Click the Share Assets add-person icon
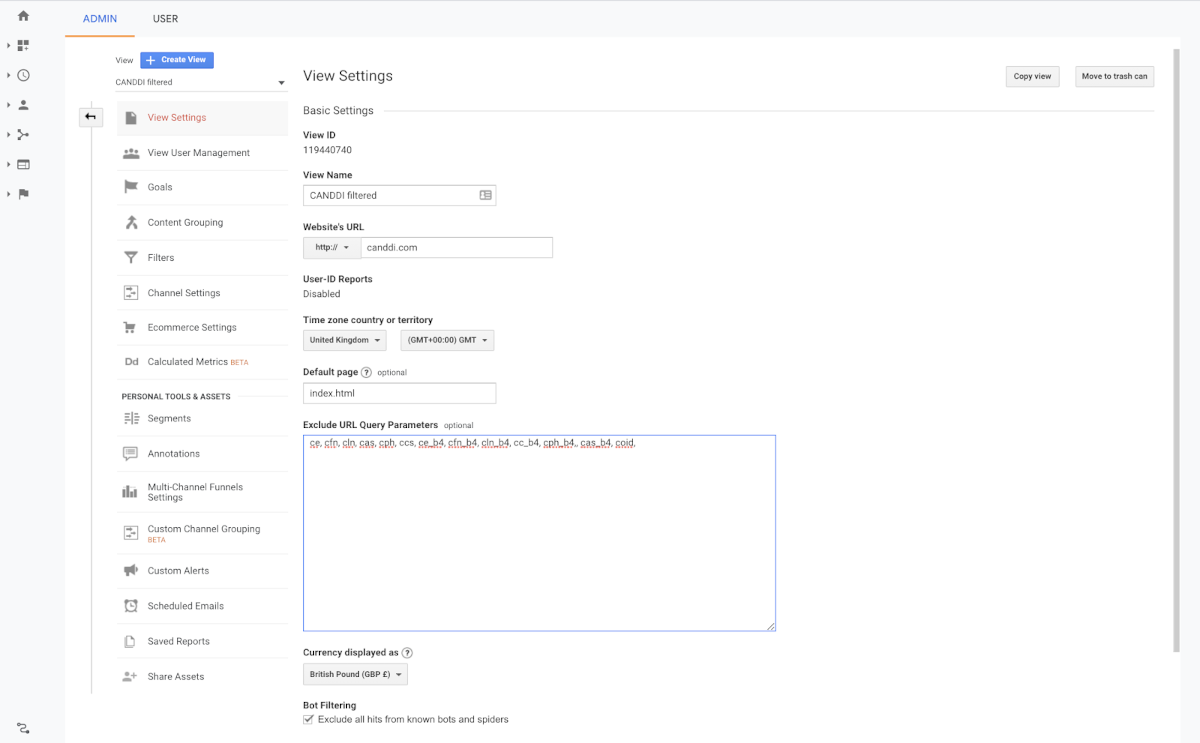Image resolution: width=1200 pixels, height=743 pixels. 130,677
